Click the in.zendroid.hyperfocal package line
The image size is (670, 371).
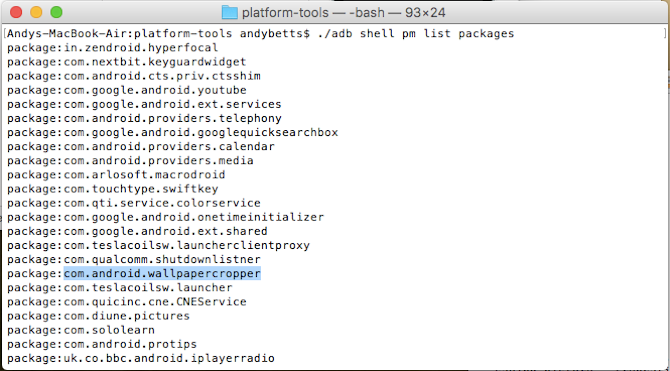pyautogui.click(x=113, y=48)
